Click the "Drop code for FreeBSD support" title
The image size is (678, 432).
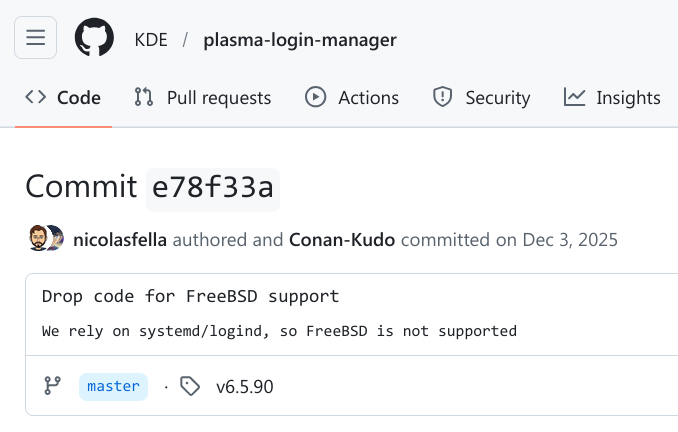[190, 297]
